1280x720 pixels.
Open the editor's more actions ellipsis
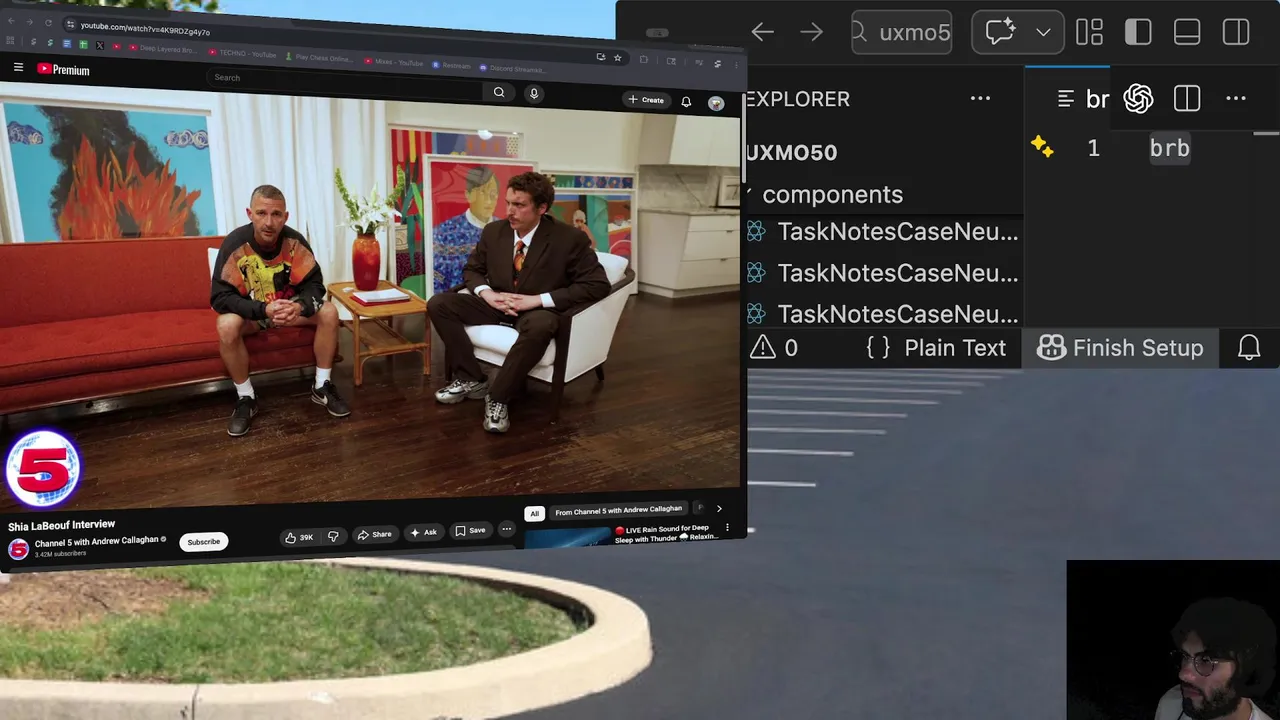coord(1236,98)
